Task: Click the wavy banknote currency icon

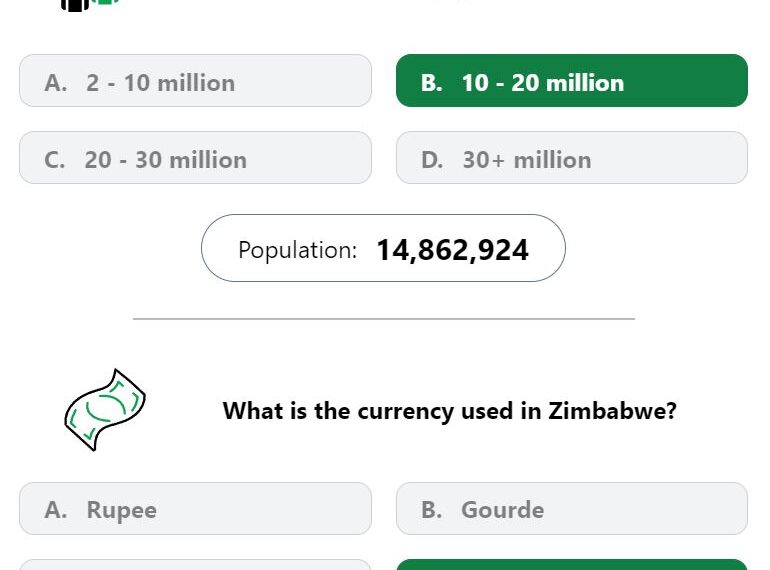Action: tap(105, 409)
